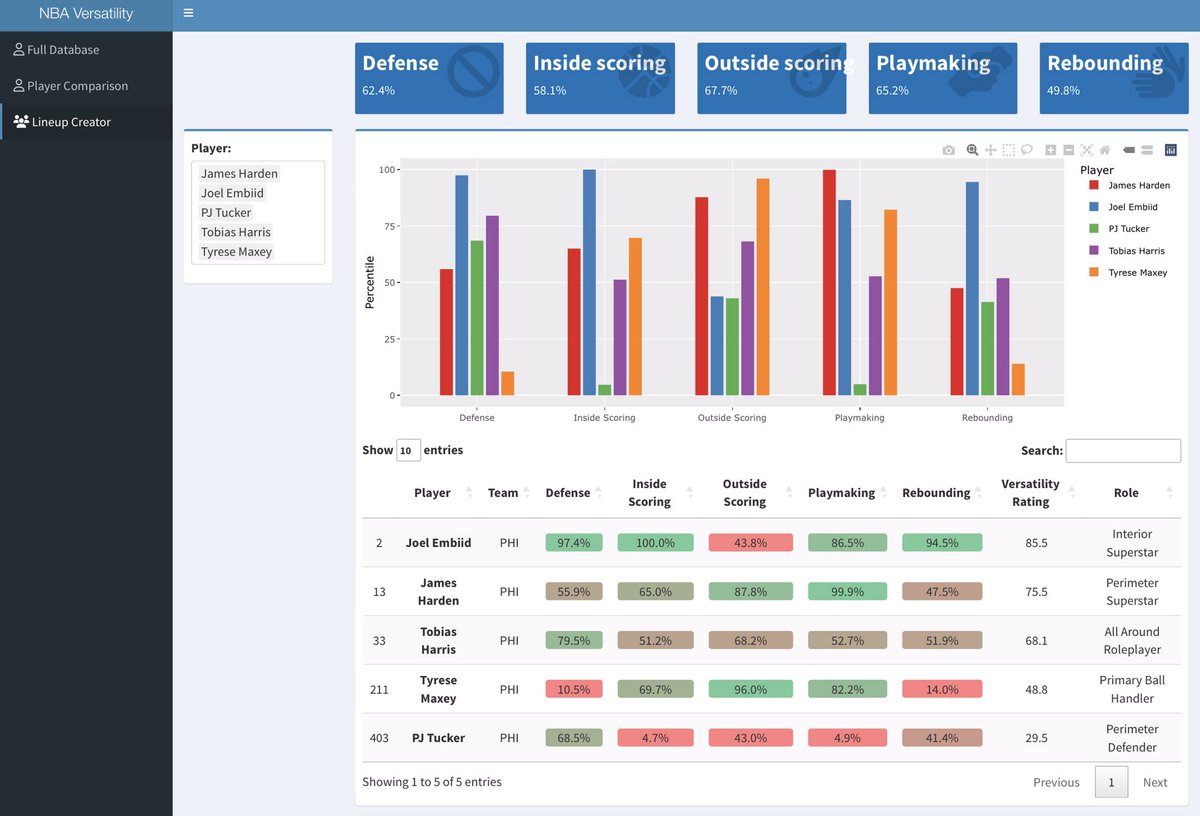Image resolution: width=1200 pixels, height=816 pixels.
Task: Toggle Tobias Harris legend entry
Action: [1128, 251]
